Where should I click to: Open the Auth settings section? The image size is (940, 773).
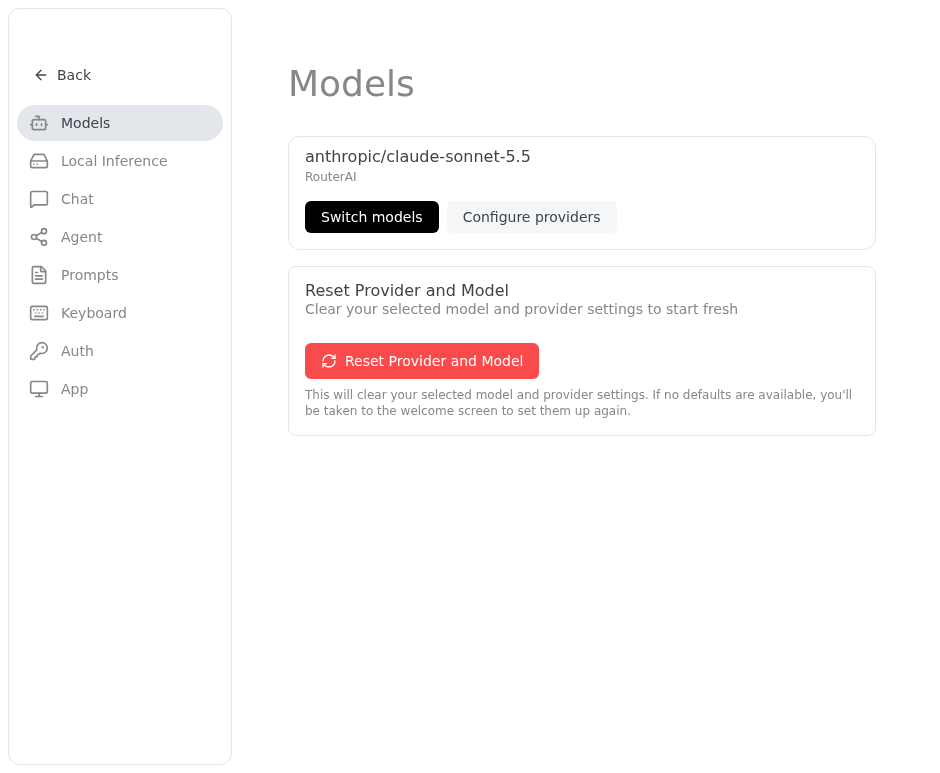pyautogui.click(x=120, y=351)
